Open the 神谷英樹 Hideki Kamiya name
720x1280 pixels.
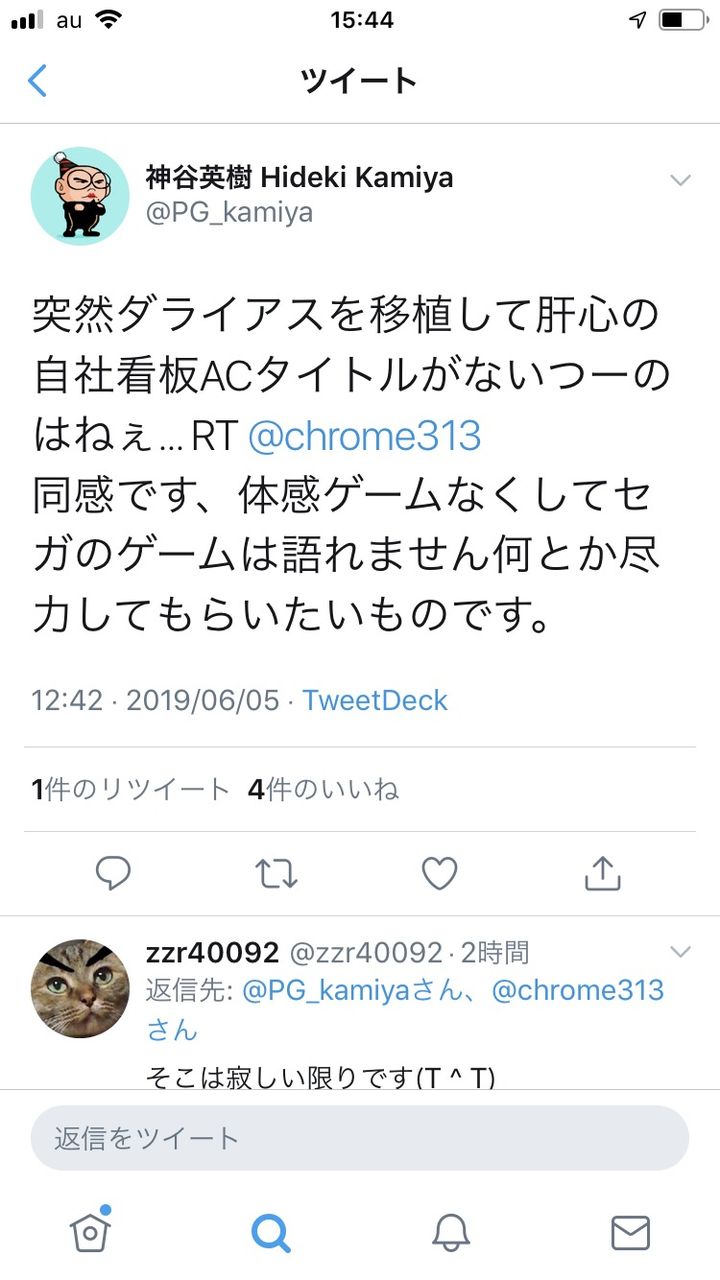pyautogui.click(x=299, y=178)
